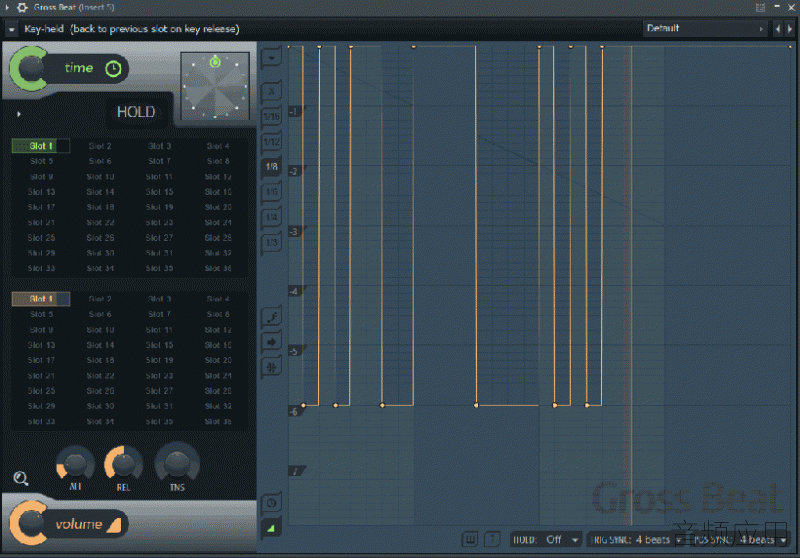Screen dimensions: 800x558
Task: Switch editor to time envelope clock icon
Action: [271, 503]
